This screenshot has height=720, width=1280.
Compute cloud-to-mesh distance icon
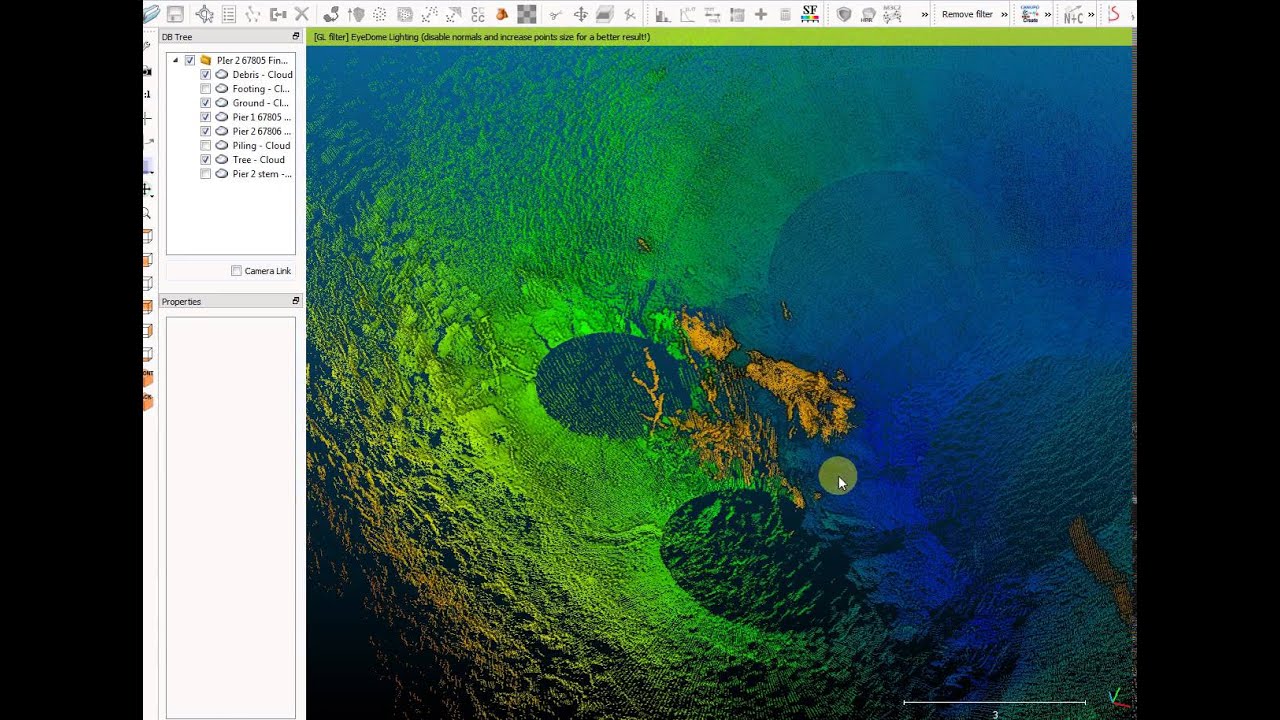[453, 14]
